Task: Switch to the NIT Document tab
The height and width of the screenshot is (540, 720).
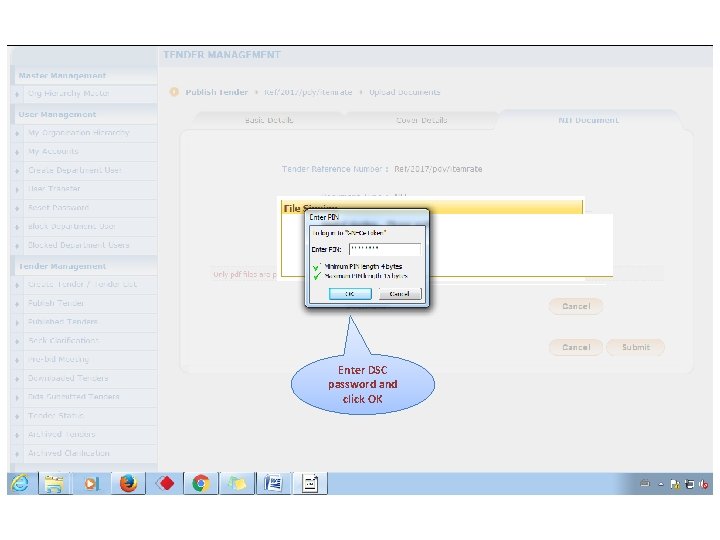Action: (x=588, y=120)
